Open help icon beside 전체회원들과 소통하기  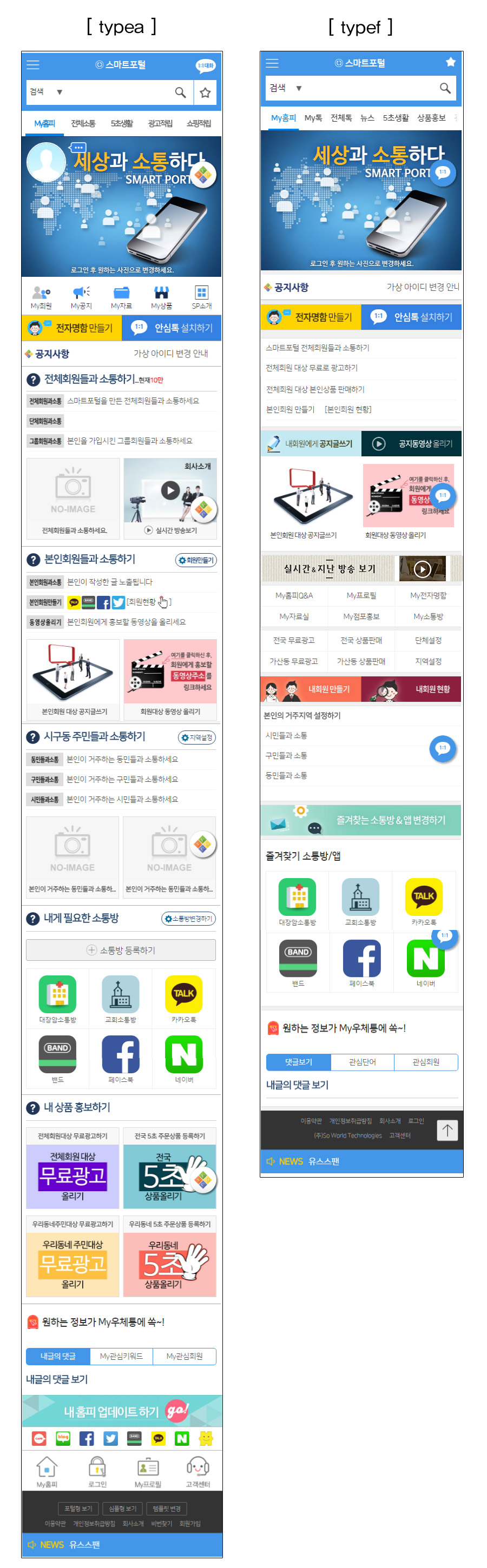tap(33, 380)
